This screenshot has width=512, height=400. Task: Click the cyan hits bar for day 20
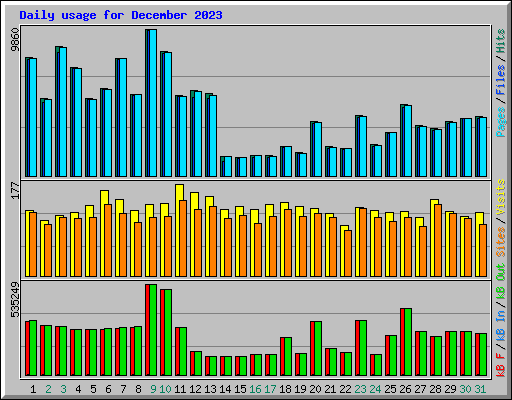318,149
